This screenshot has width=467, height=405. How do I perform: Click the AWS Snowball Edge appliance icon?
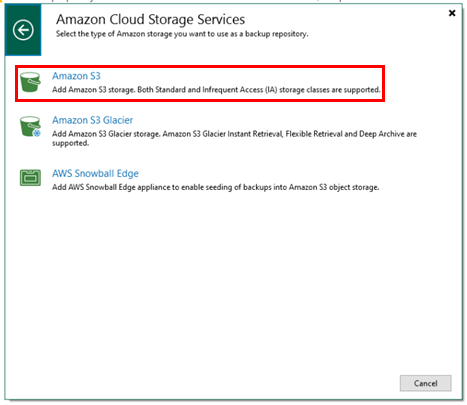click(30, 177)
